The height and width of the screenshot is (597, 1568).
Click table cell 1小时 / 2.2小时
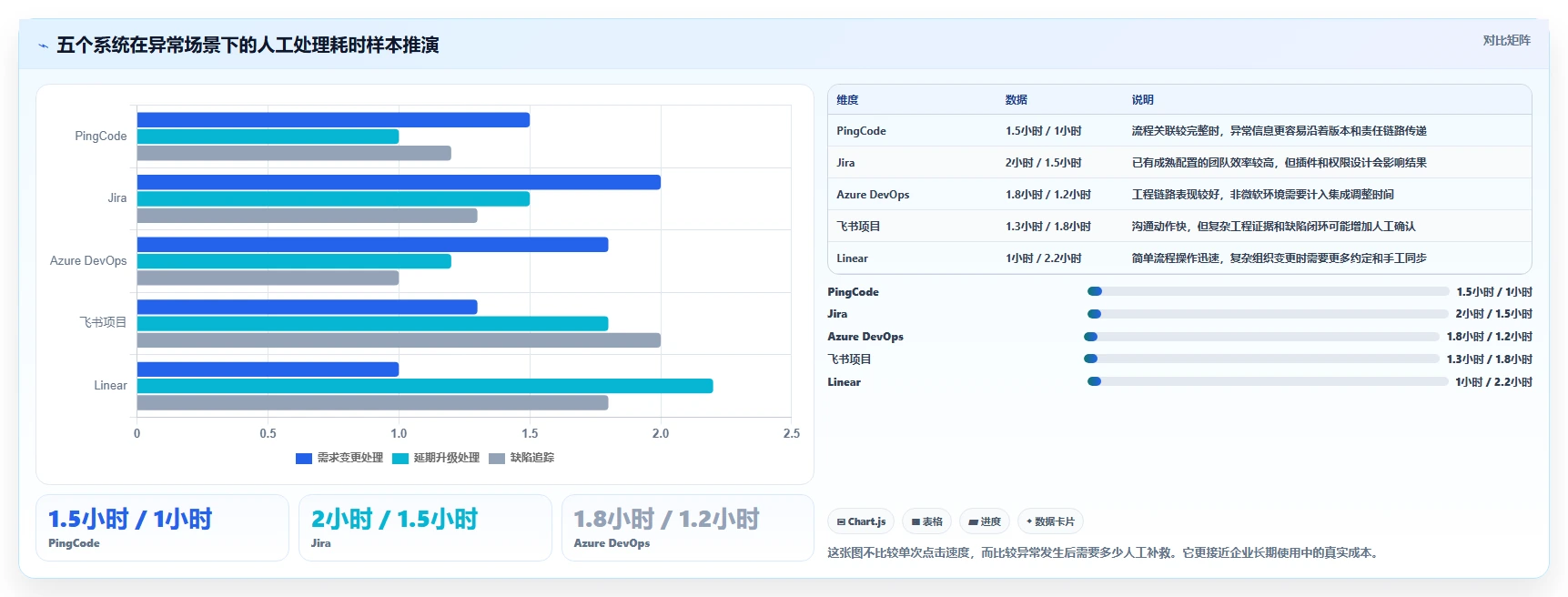point(1044,258)
